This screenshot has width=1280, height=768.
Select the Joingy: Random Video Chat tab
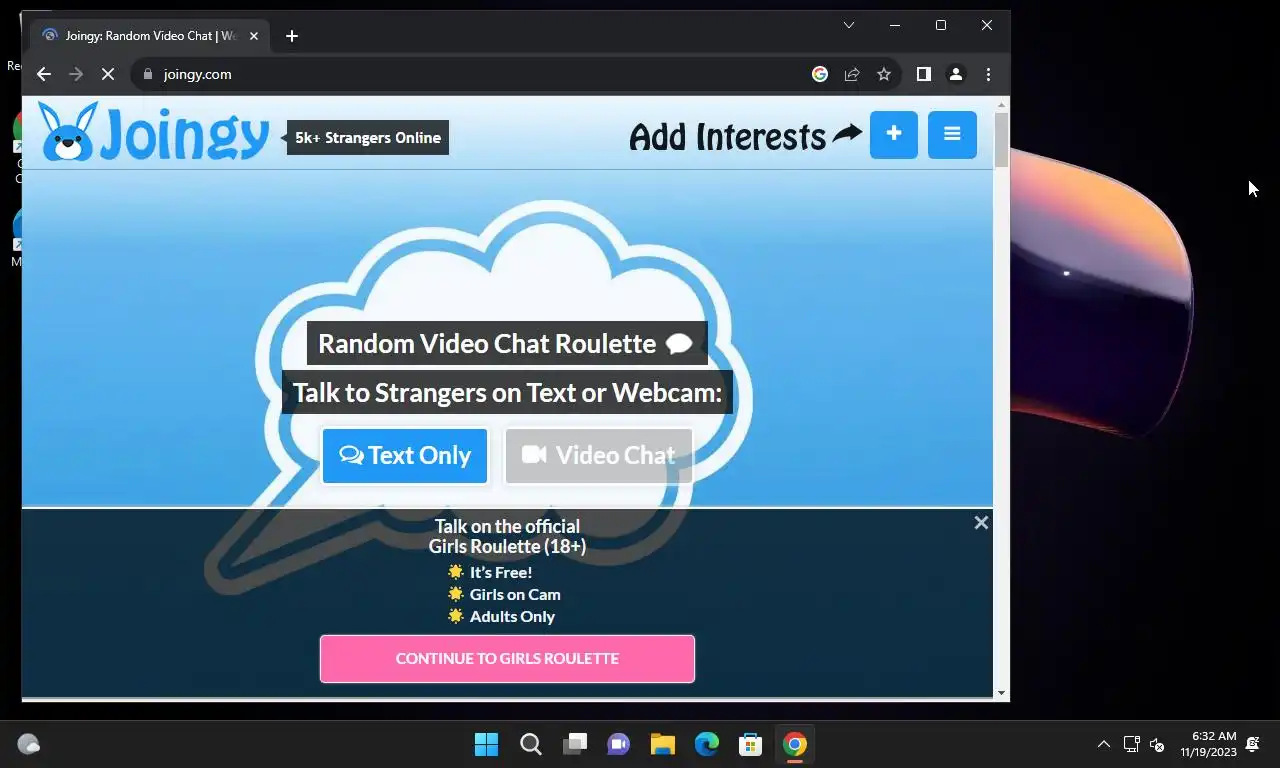click(x=150, y=36)
